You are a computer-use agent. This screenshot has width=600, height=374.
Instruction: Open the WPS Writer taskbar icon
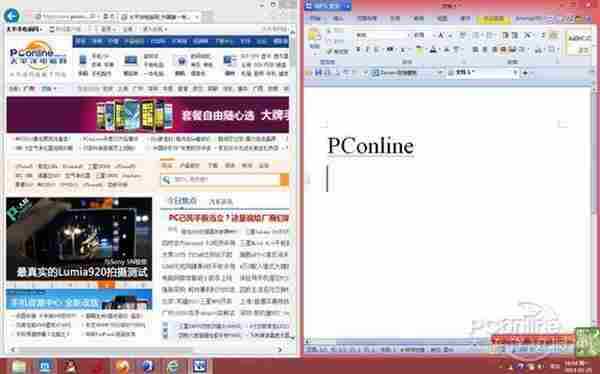pyautogui.click(x=200, y=366)
